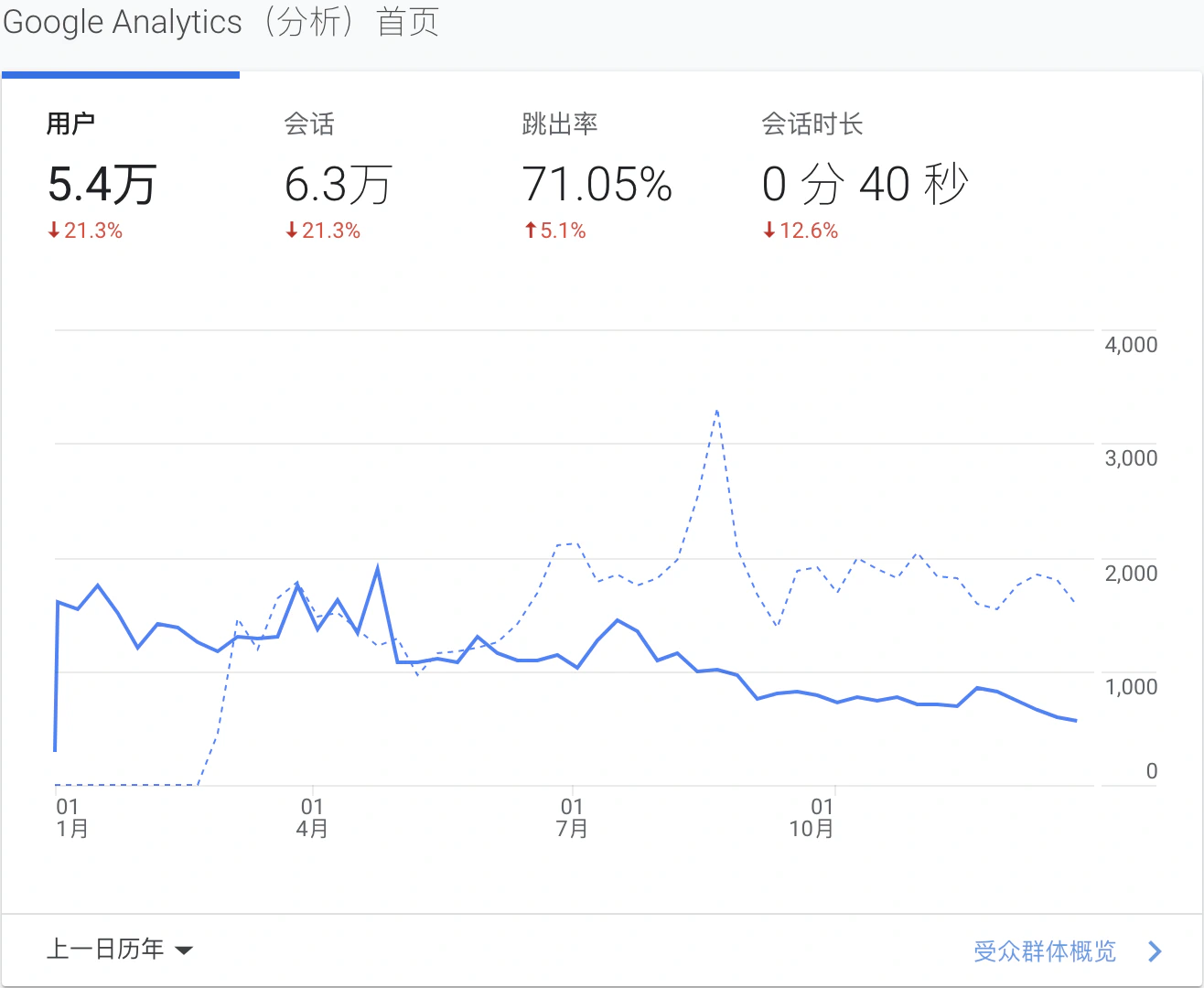Open the 会话时长 metric tab
This screenshot has height=988, width=1204.
(865, 176)
